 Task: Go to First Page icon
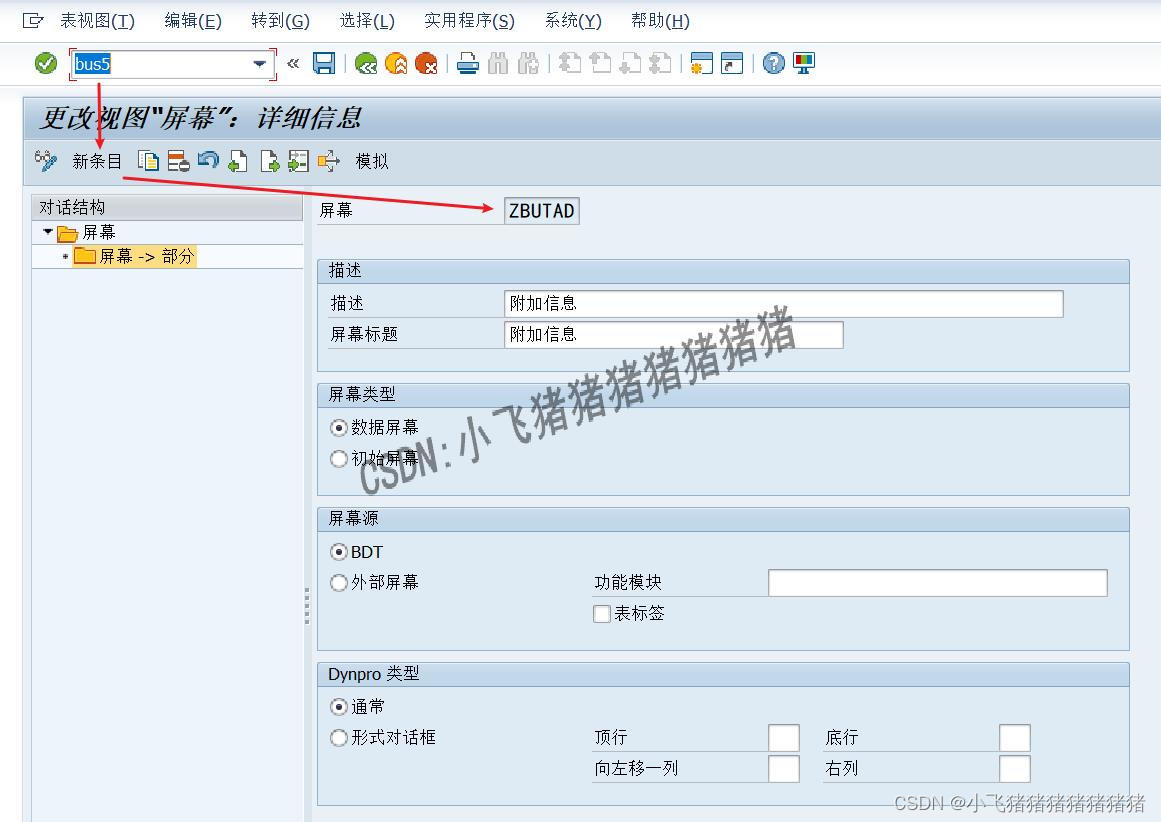[x=569, y=64]
